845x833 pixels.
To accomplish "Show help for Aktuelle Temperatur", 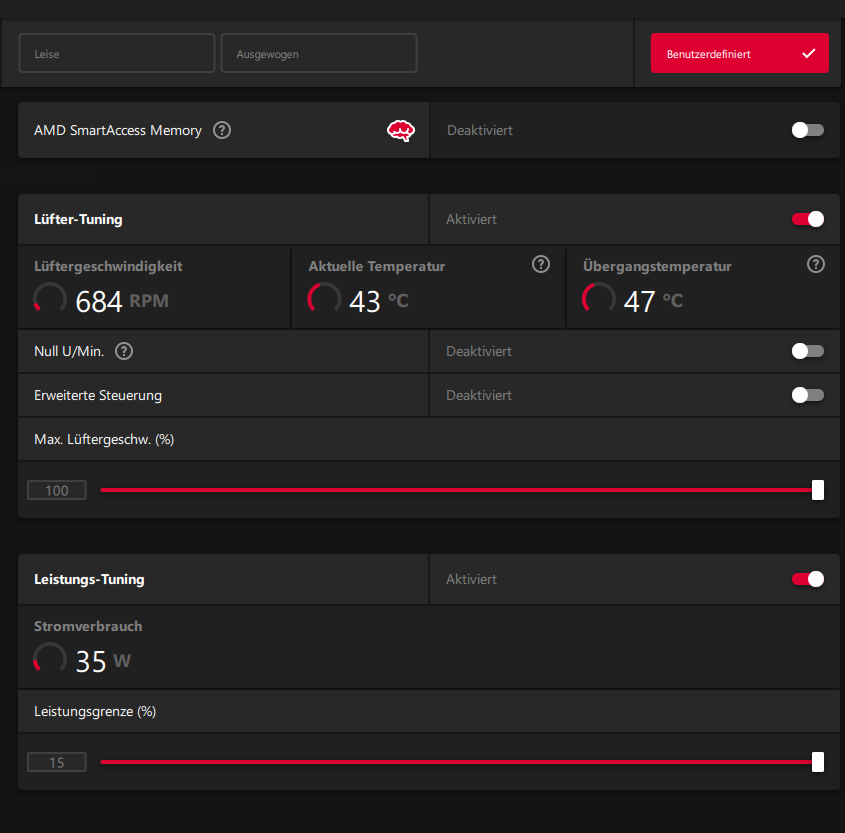I will (x=541, y=265).
